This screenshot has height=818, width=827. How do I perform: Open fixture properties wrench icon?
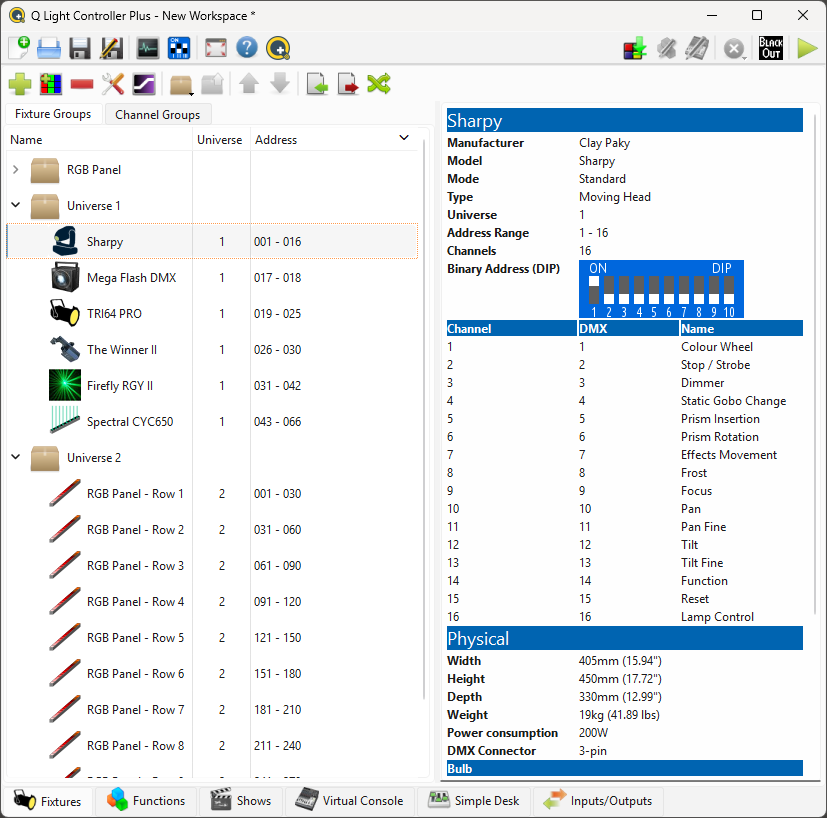[113, 85]
